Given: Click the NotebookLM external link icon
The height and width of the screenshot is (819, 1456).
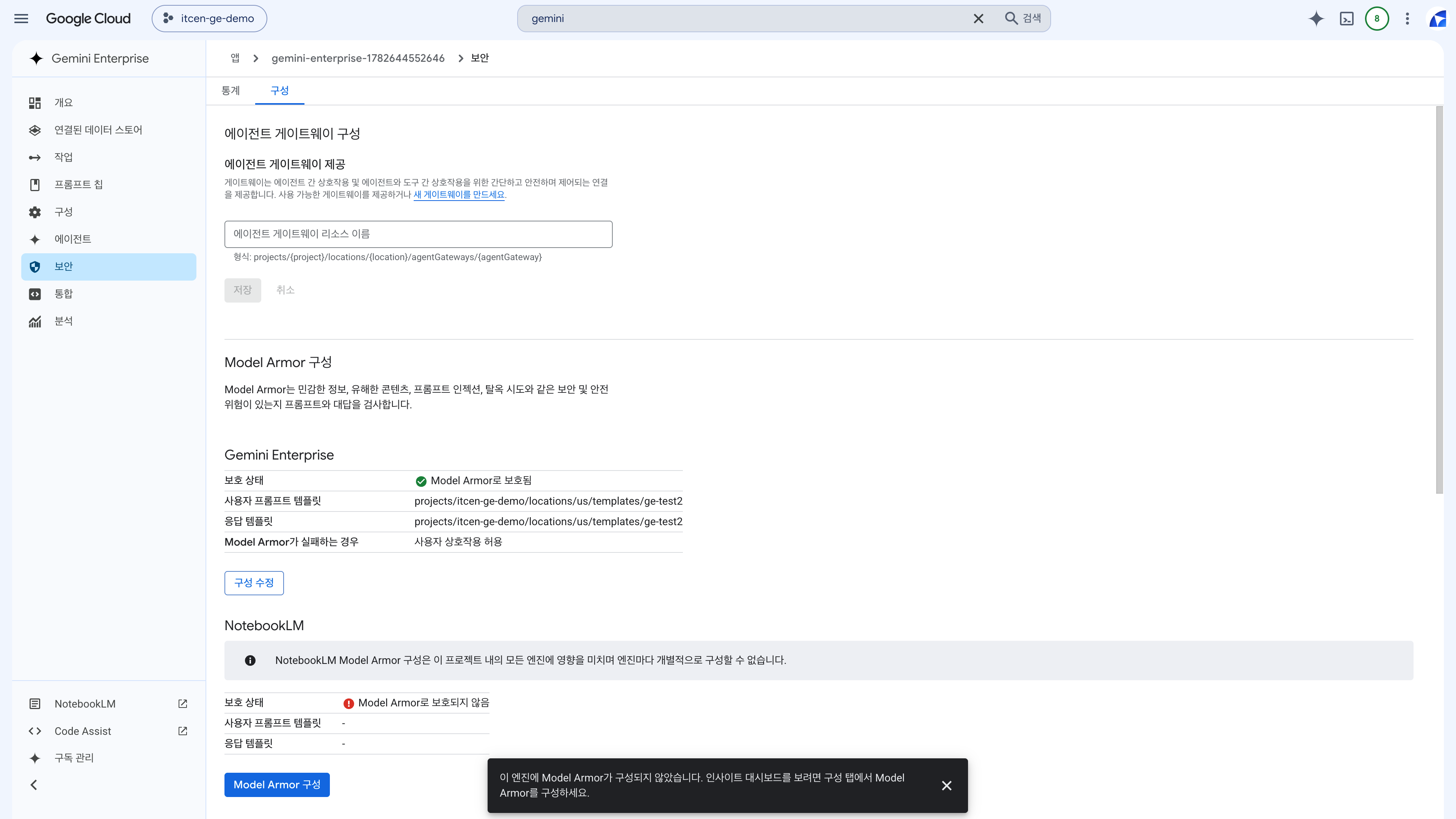Looking at the screenshot, I should click(182, 704).
